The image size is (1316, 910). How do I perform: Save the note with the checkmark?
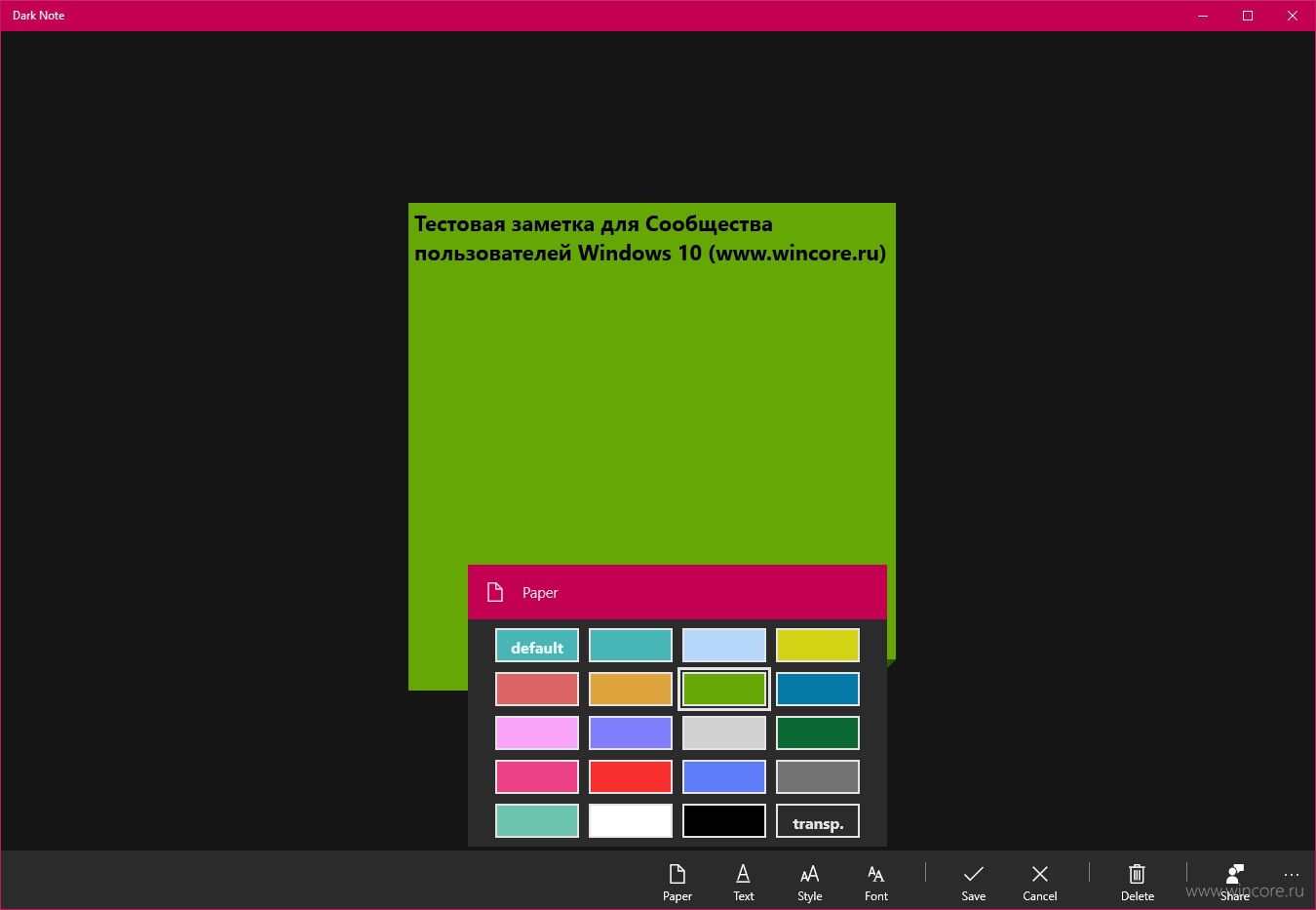(x=974, y=882)
